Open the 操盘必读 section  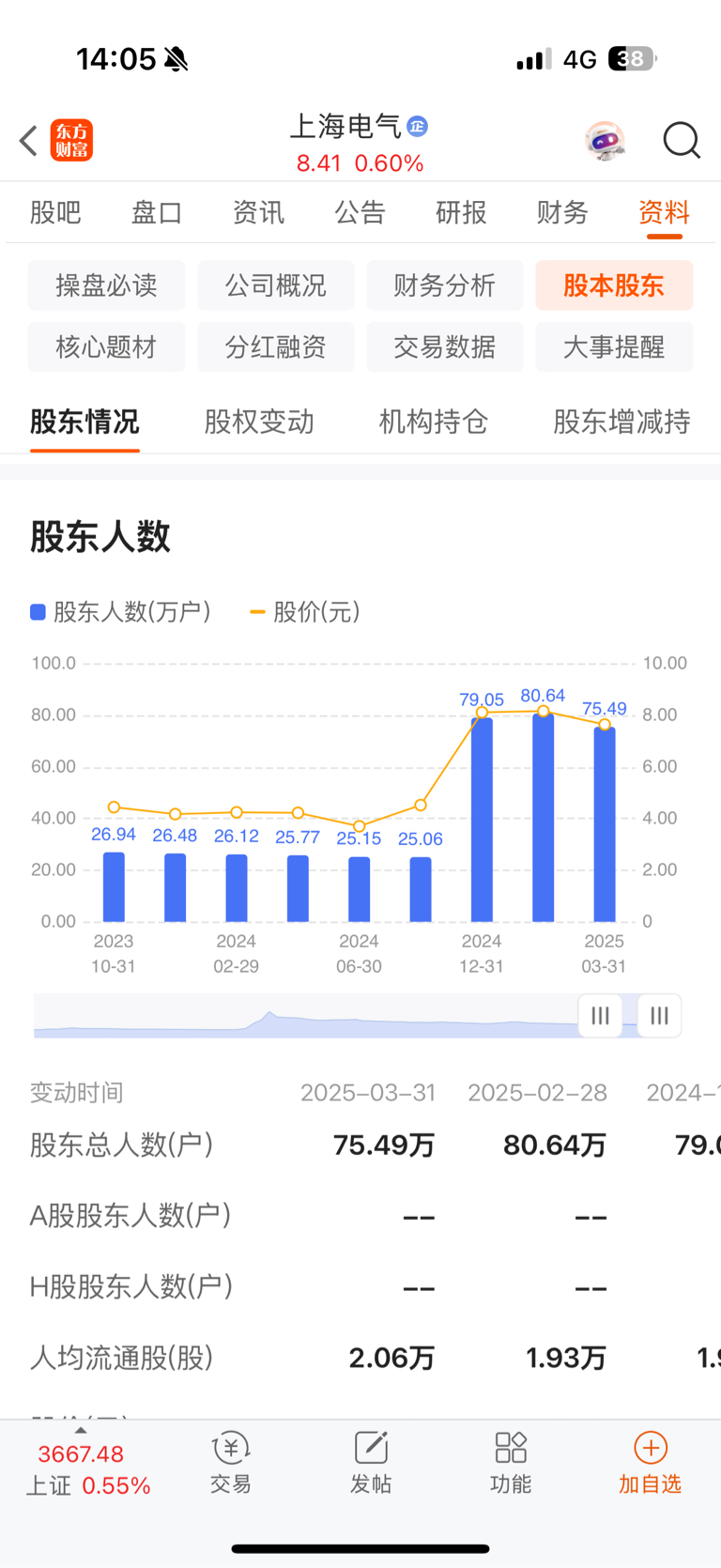[x=106, y=285]
